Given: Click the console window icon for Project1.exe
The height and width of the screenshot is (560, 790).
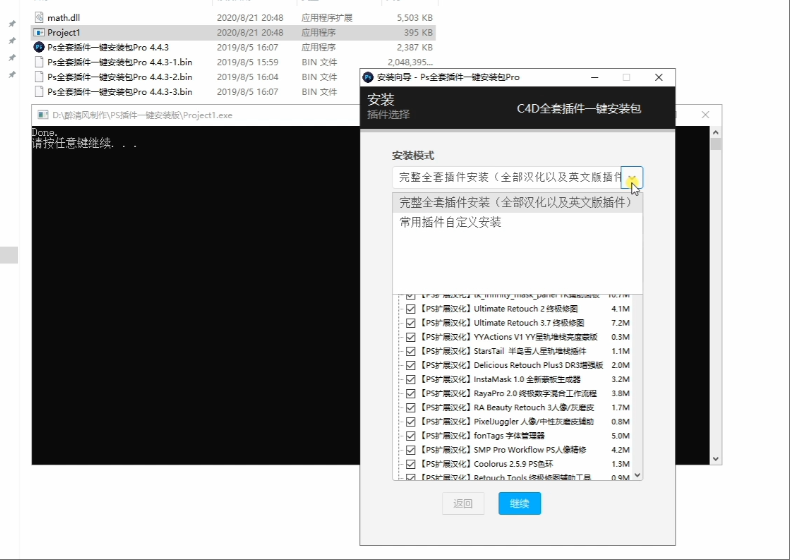Looking at the screenshot, I should click(41, 115).
